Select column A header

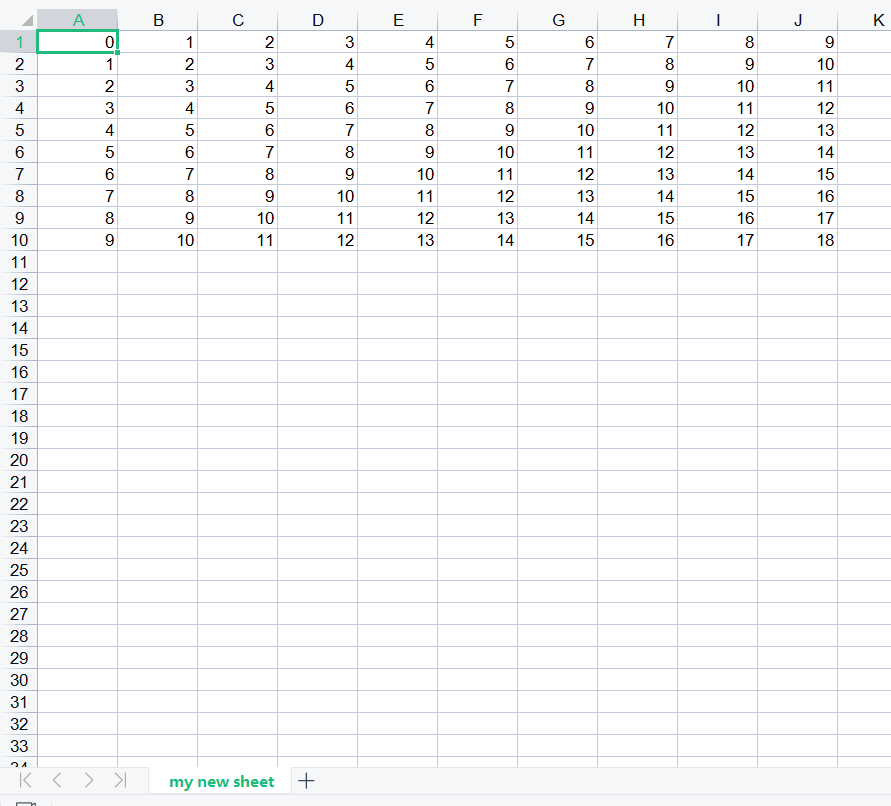(x=78, y=20)
